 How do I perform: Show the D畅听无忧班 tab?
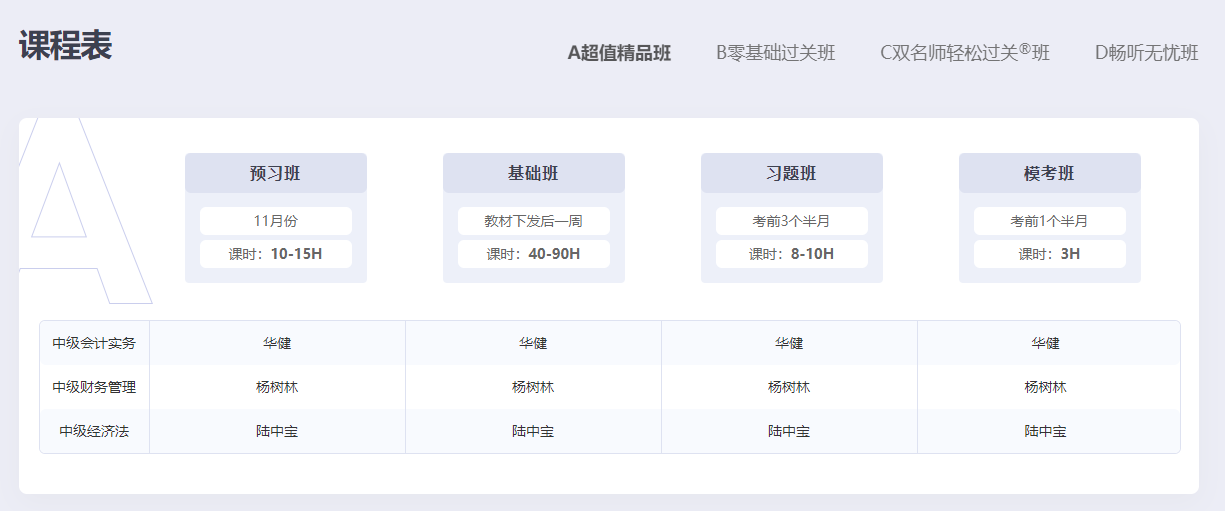[x=1146, y=53]
